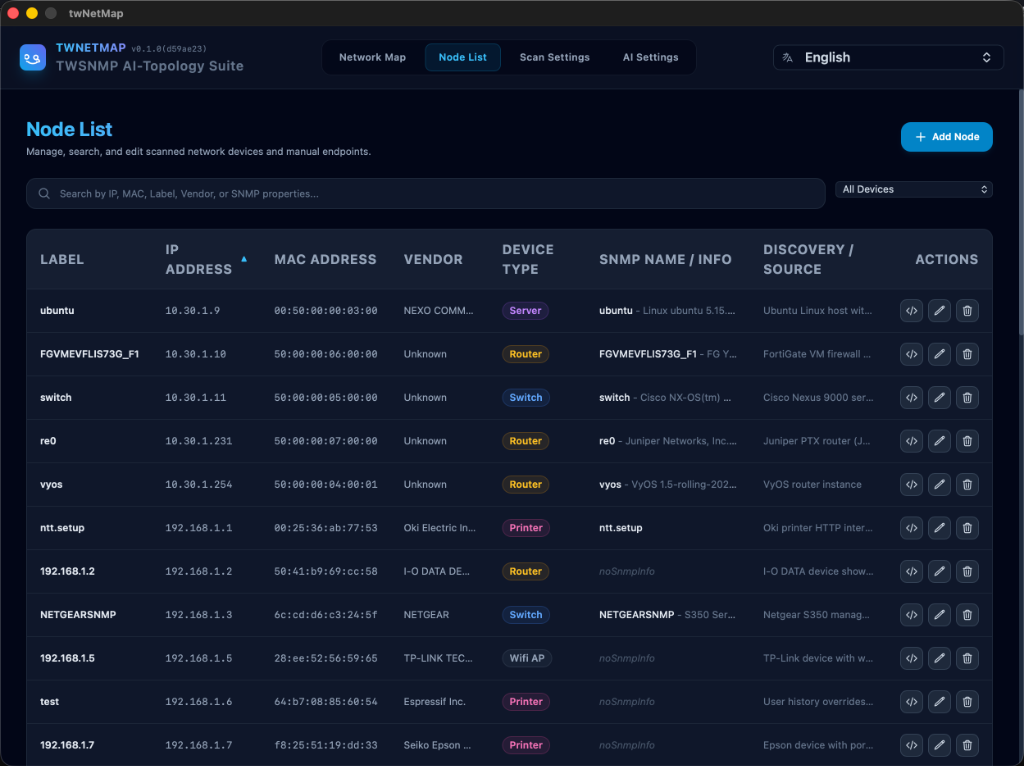The image size is (1024, 766).
Task: Open AI Settings tab
Action: (650, 57)
